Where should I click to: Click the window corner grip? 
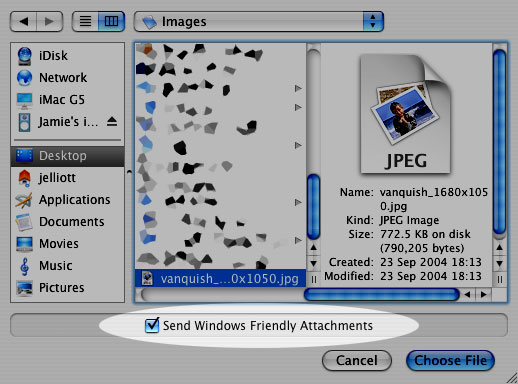tap(512, 378)
